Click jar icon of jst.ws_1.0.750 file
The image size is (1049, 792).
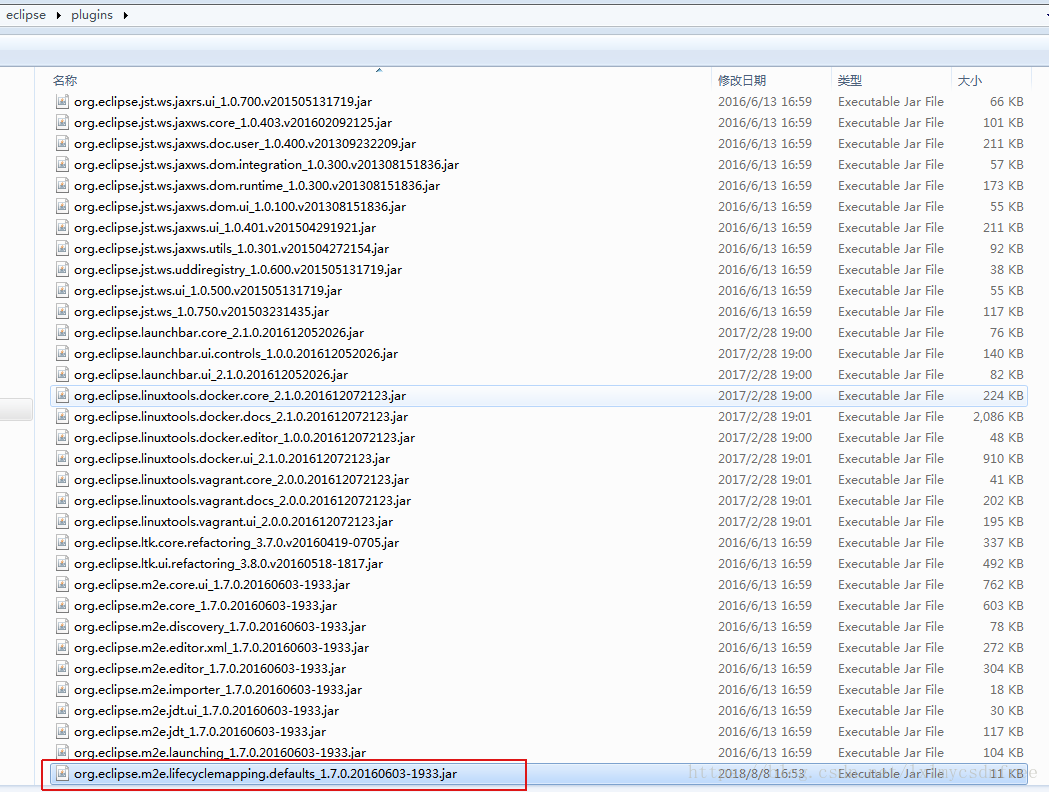(x=62, y=312)
